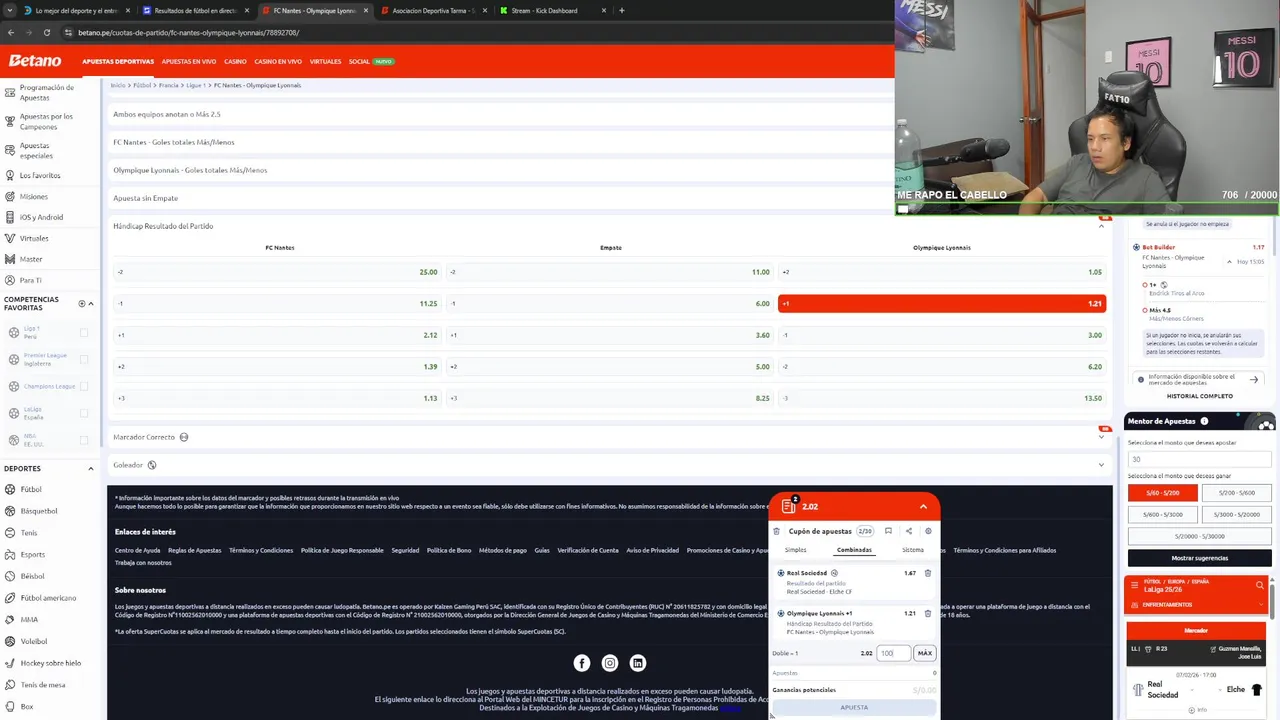Delete Olympique Lyonnais +1 selection from slip

(927, 613)
